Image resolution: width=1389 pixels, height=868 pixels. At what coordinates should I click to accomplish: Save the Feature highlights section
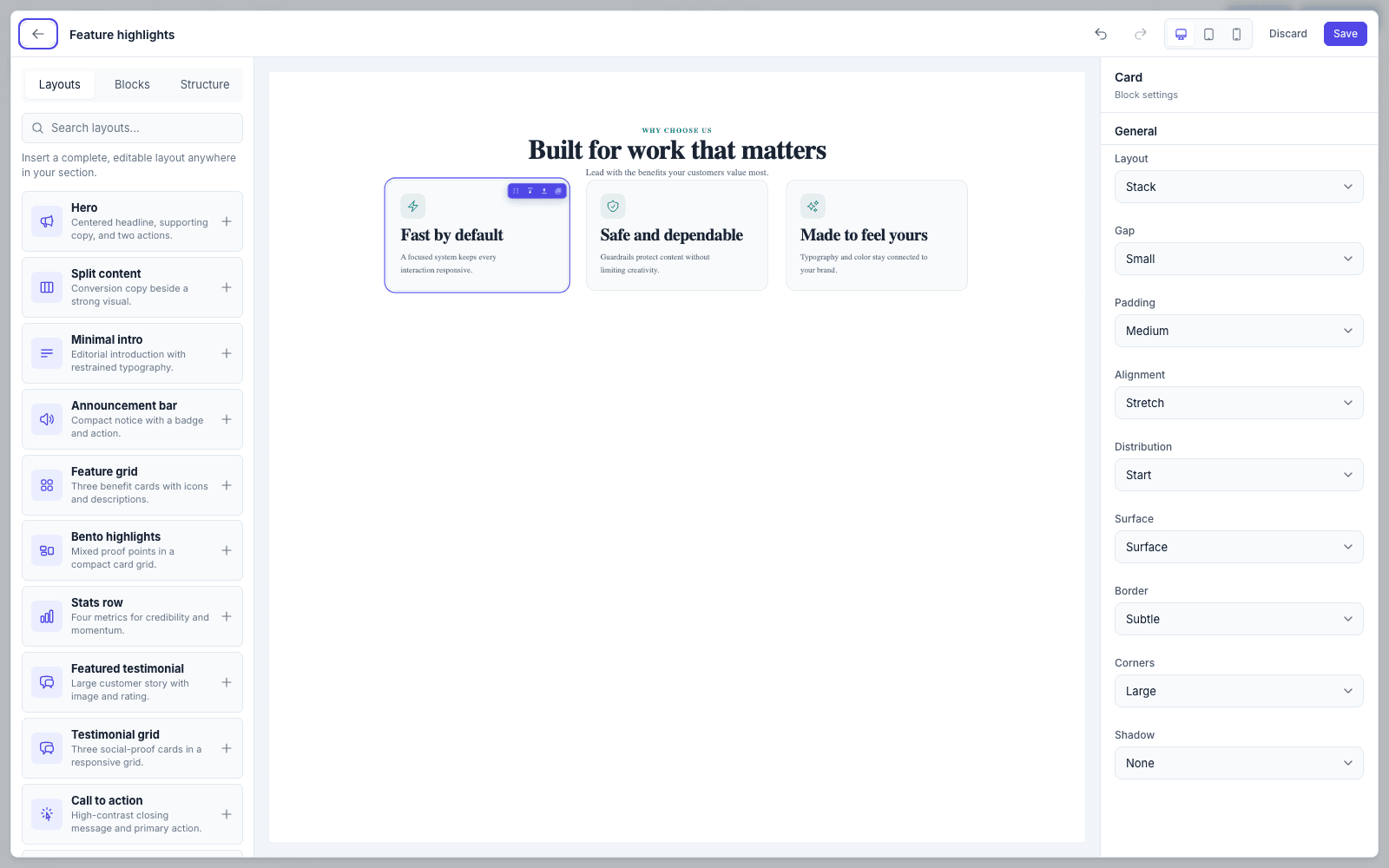point(1345,34)
